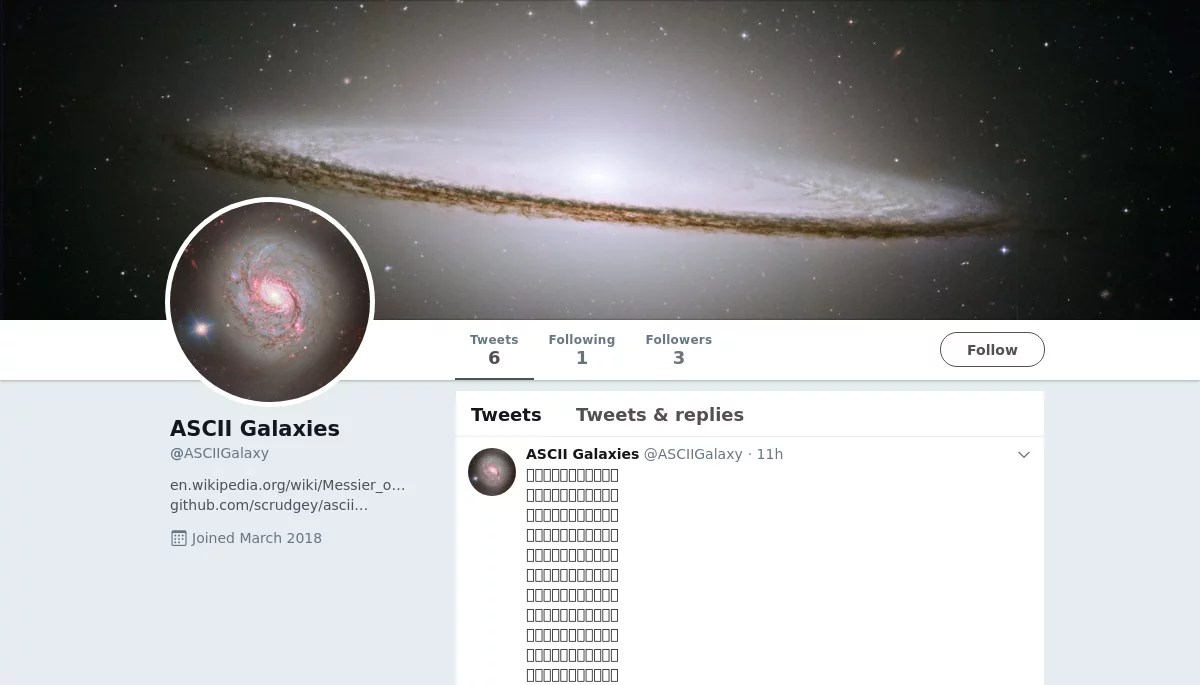Viewport: 1200px width, 685px height.
Task: View the Following count list
Action: click(x=581, y=350)
